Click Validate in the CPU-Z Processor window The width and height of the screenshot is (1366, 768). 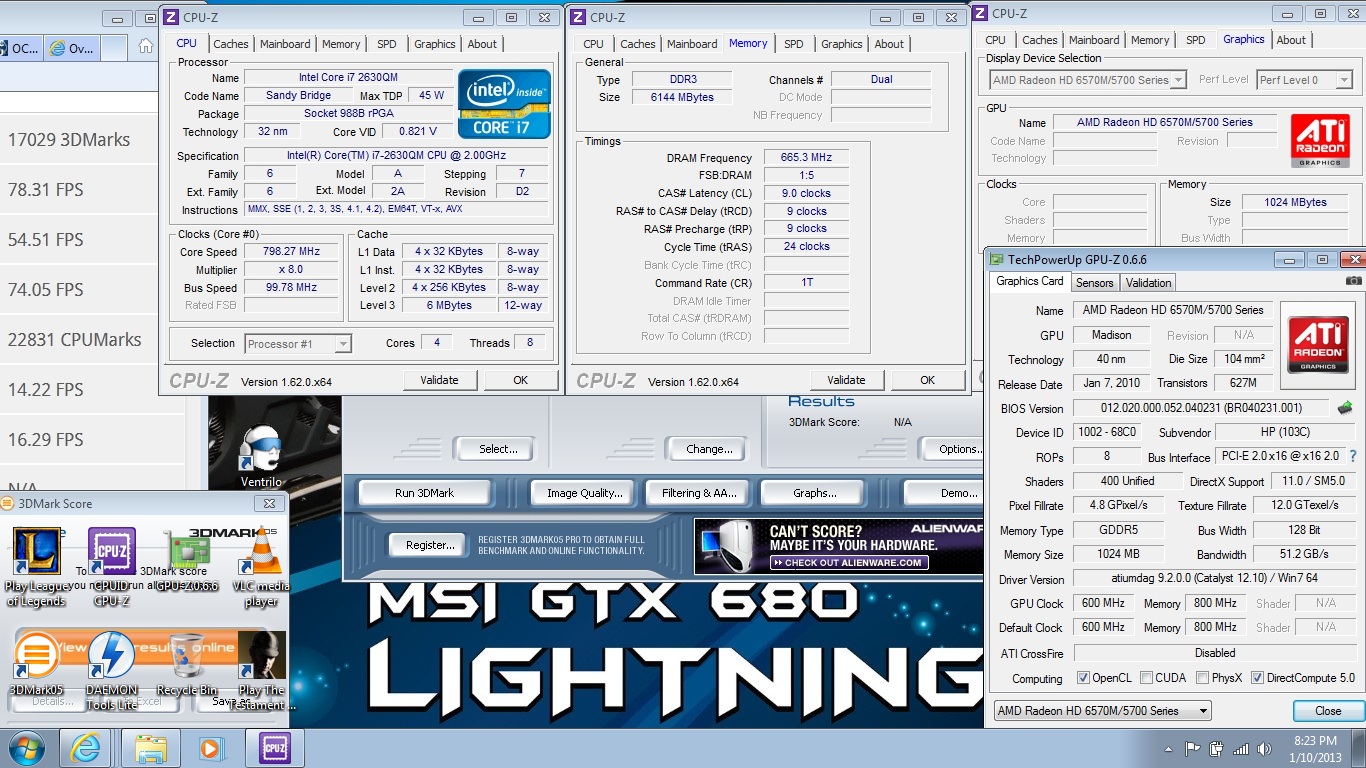tap(439, 380)
